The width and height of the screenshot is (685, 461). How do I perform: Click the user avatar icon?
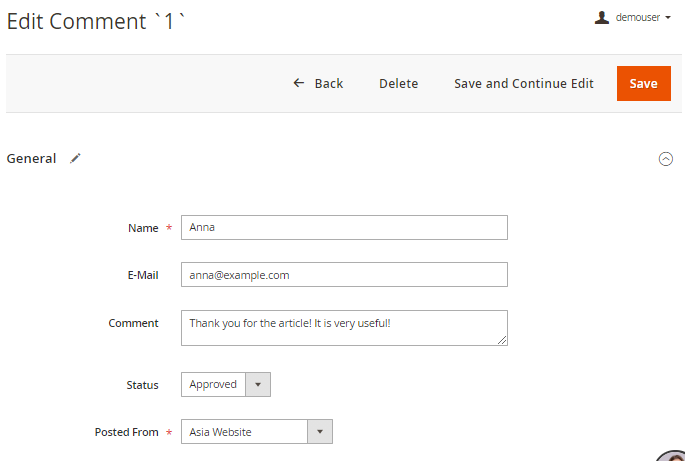(602, 17)
